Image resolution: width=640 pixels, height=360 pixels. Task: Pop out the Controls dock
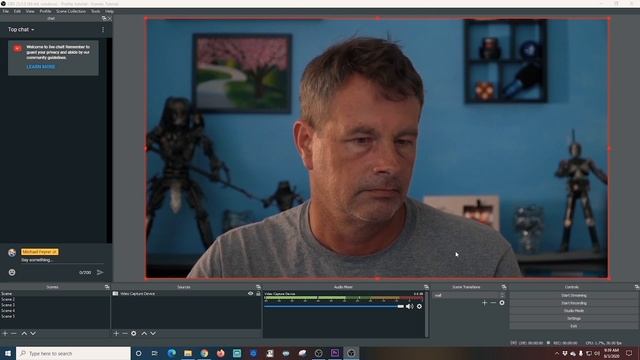(637, 287)
